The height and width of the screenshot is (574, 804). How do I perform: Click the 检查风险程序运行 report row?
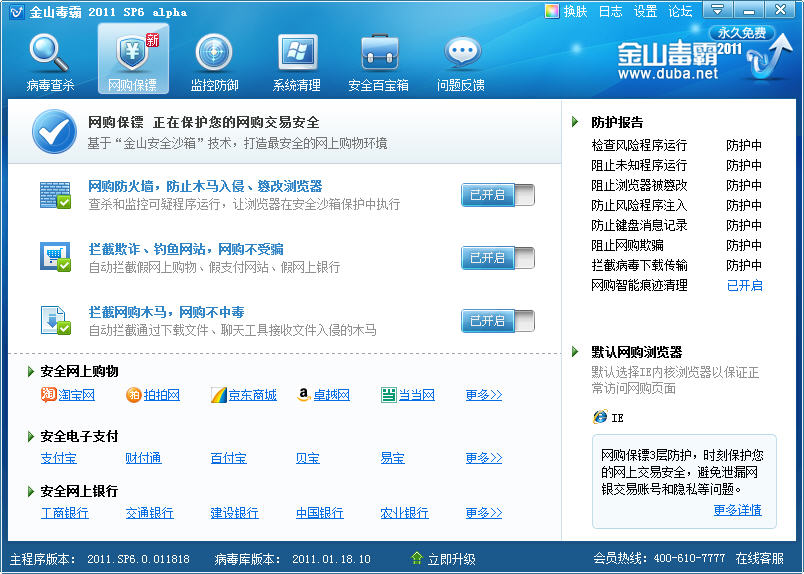click(x=676, y=145)
